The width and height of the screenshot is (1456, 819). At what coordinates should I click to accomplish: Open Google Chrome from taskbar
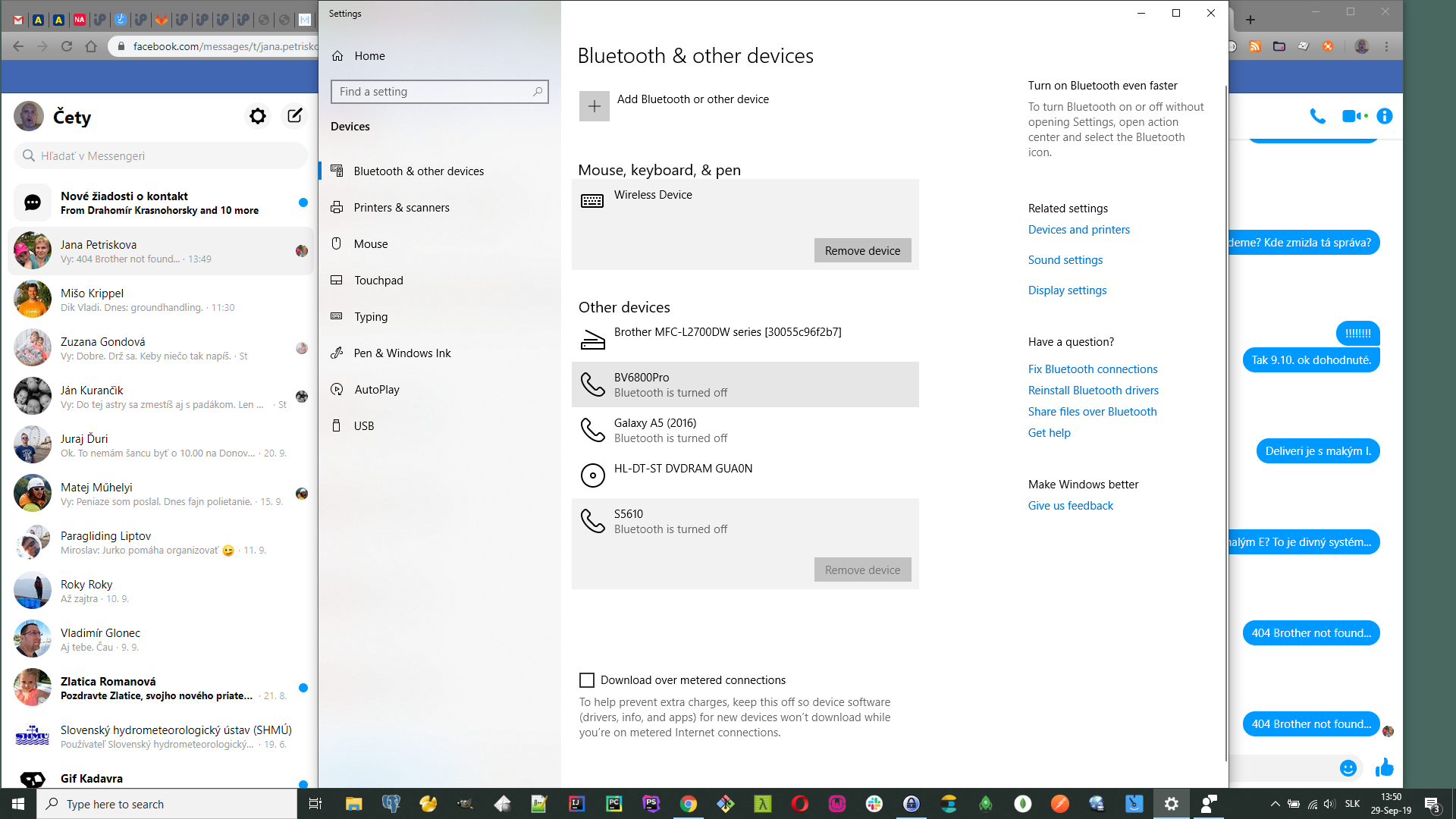pyautogui.click(x=689, y=804)
